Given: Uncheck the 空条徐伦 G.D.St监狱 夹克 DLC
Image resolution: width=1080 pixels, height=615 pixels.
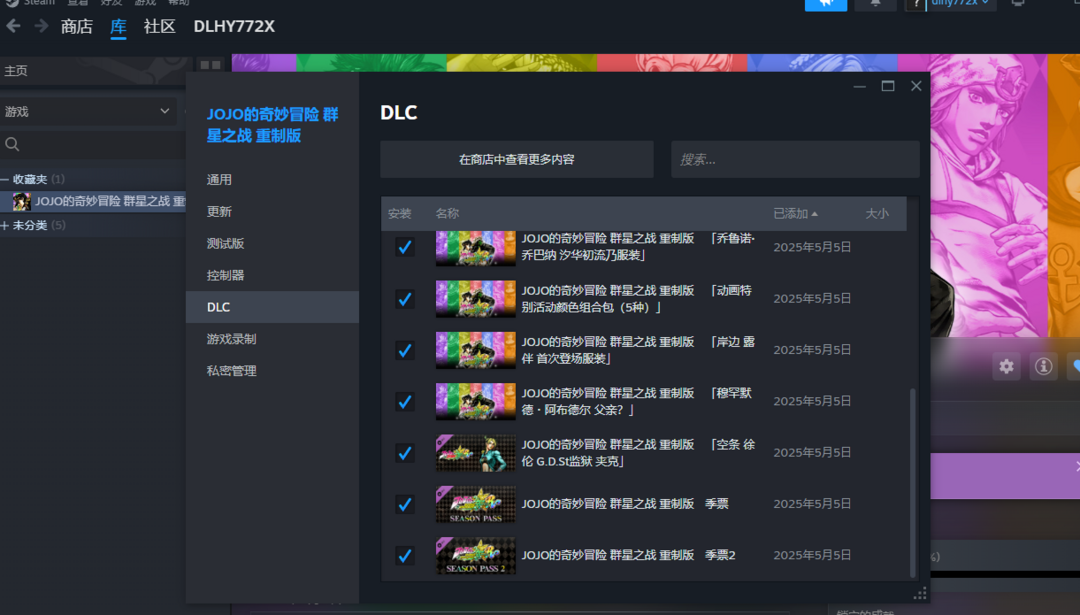Looking at the screenshot, I should click(x=405, y=452).
